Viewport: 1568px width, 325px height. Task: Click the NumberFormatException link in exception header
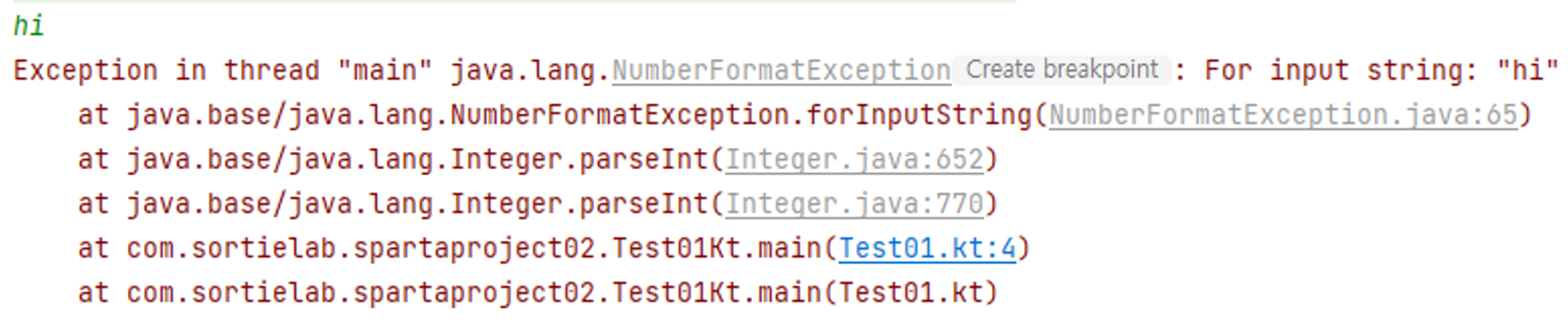781,71
